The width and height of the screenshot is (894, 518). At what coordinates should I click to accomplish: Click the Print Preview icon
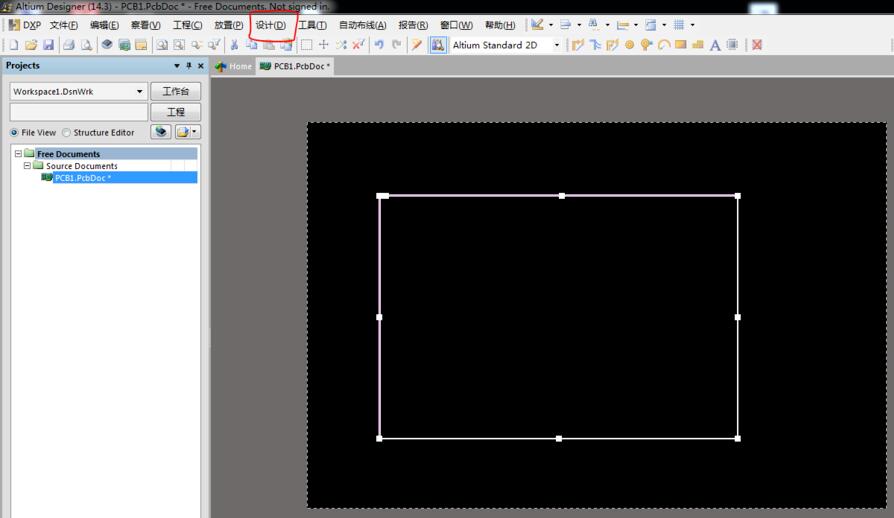coord(86,45)
